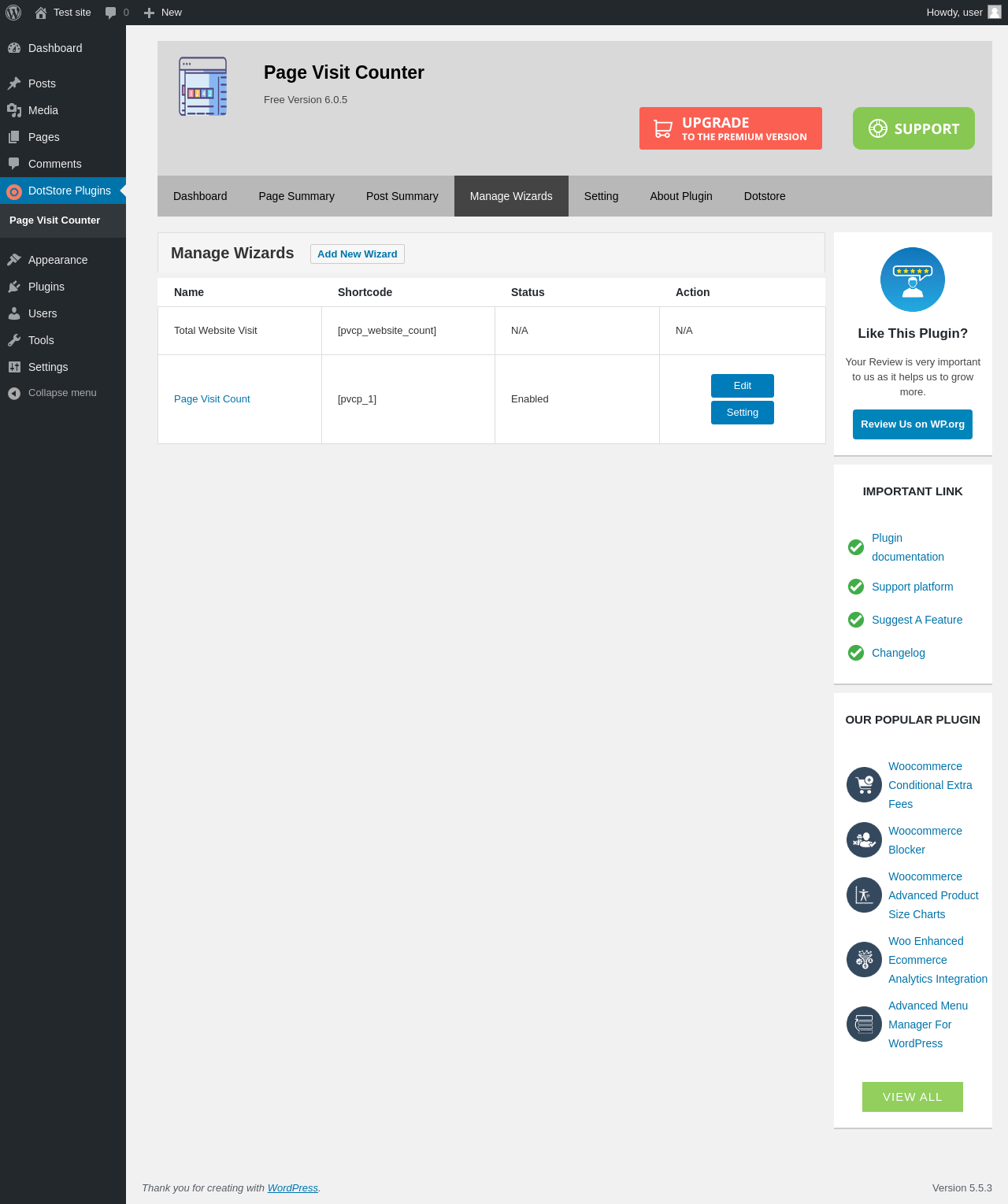Click the Dashboard gauge icon in sidebar
Screen dimensions: 1008x1204
coord(14,48)
